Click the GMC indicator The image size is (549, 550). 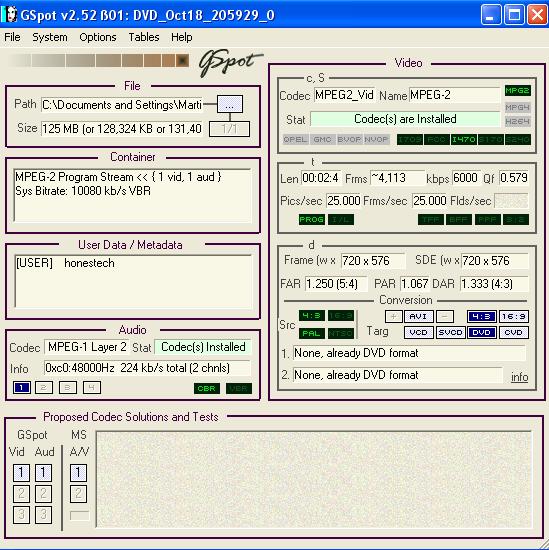pos(322,139)
